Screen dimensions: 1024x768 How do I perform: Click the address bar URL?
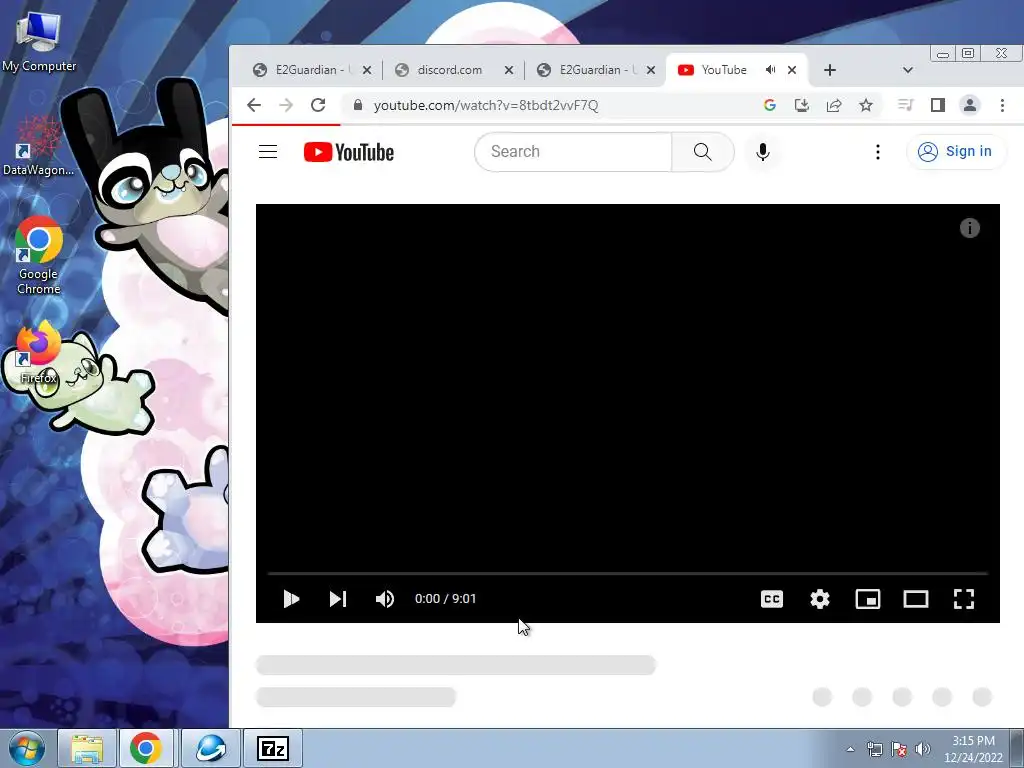[x=486, y=105]
